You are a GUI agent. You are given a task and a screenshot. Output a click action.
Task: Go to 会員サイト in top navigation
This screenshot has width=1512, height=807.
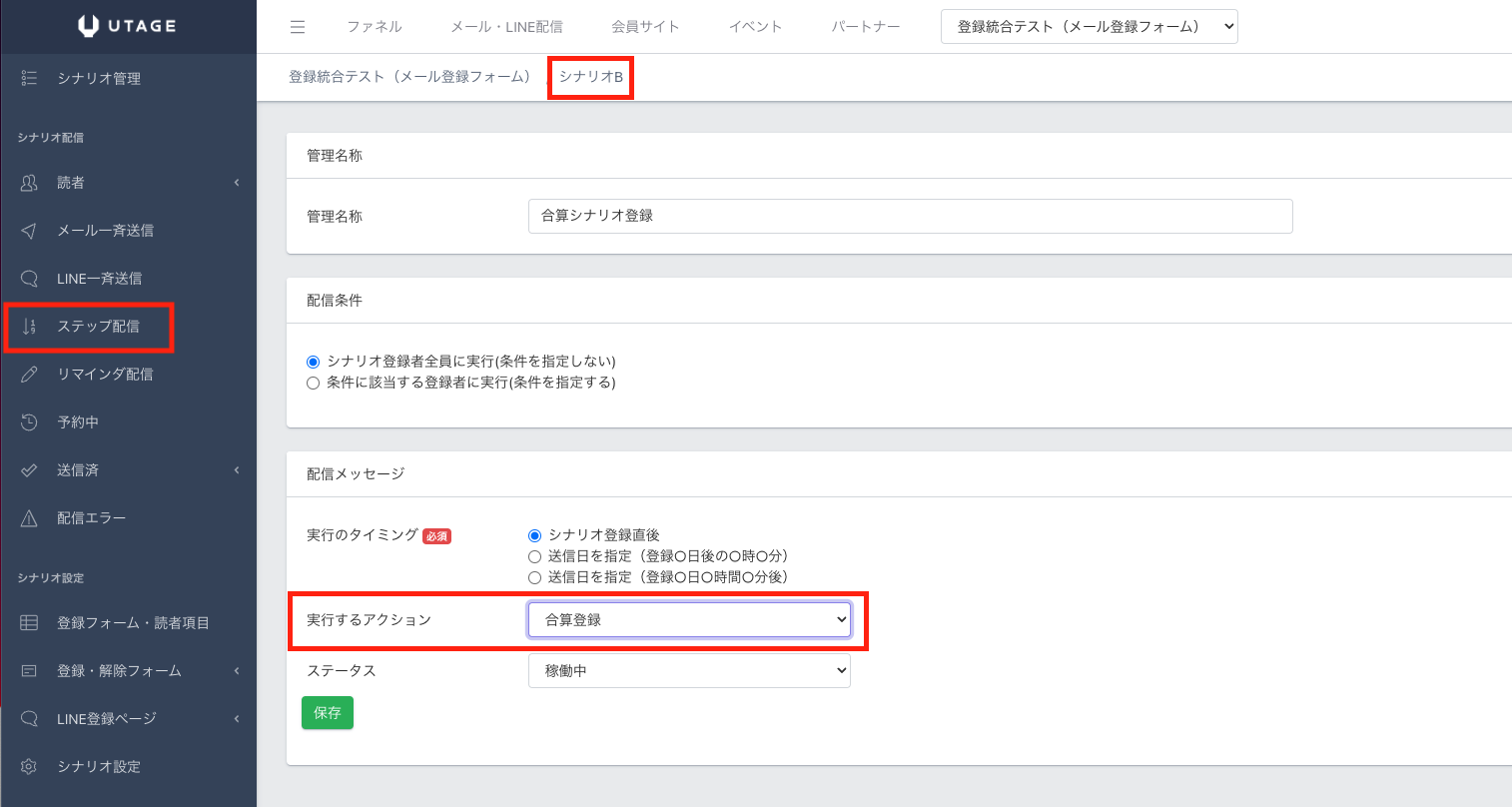[645, 27]
